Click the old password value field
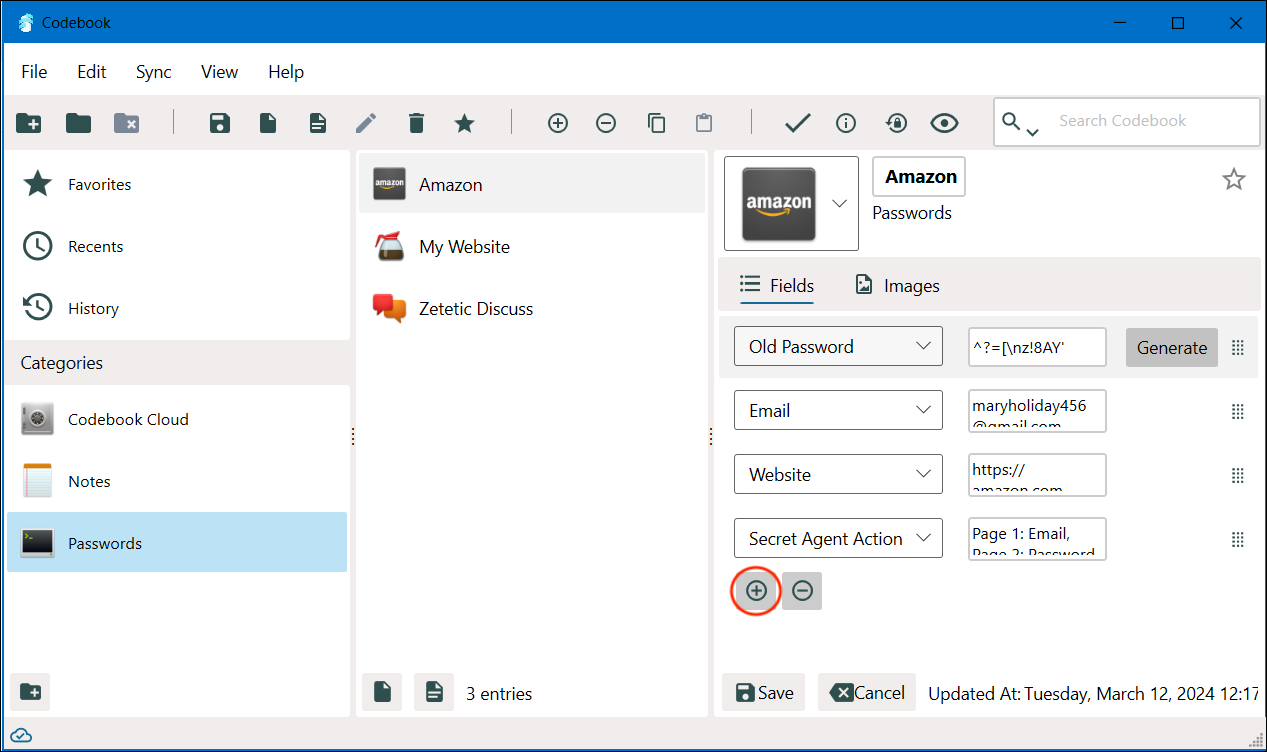This screenshot has height=752, width=1267. (x=1037, y=347)
